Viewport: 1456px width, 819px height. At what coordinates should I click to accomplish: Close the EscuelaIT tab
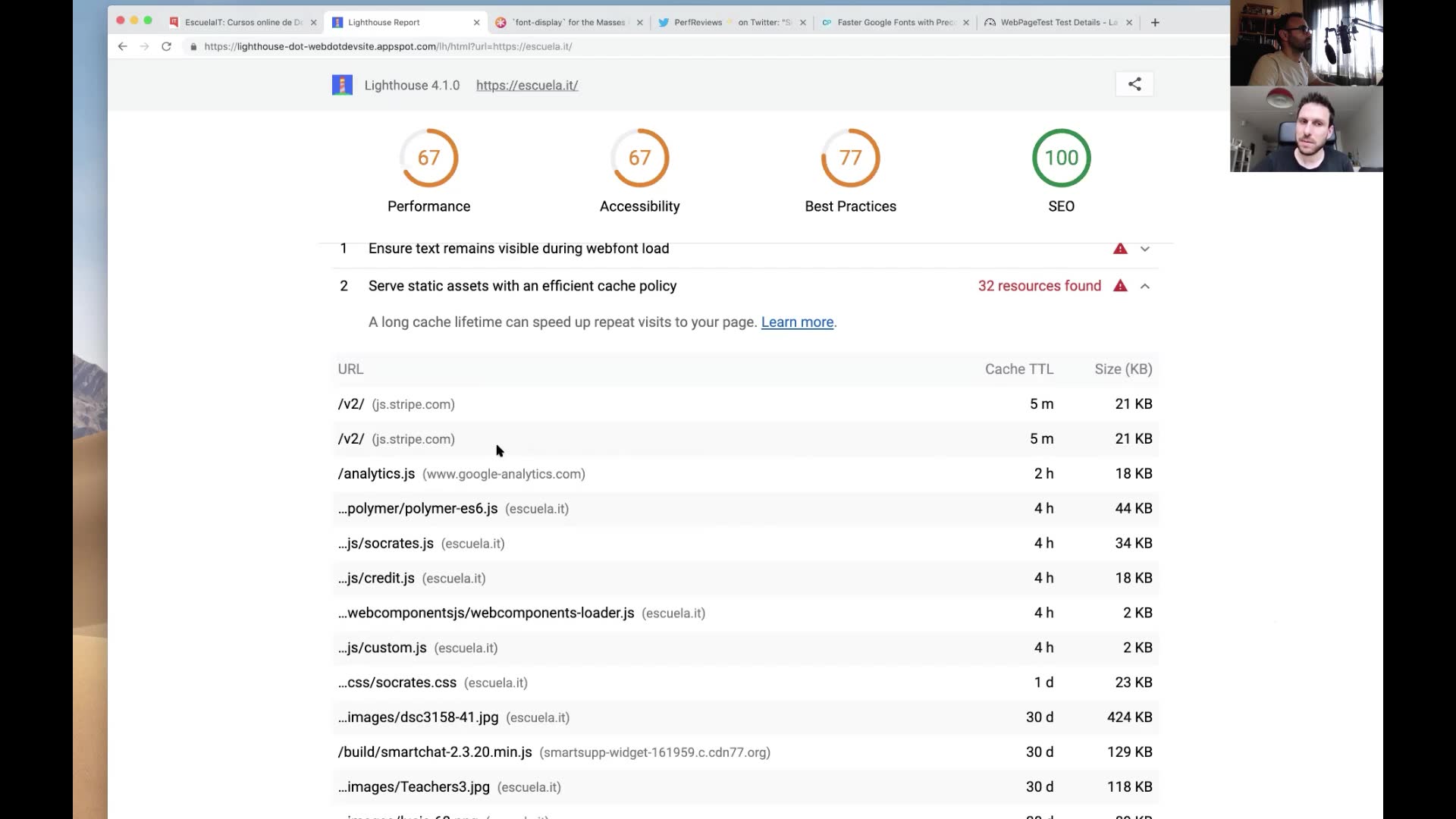coord(313,23)
